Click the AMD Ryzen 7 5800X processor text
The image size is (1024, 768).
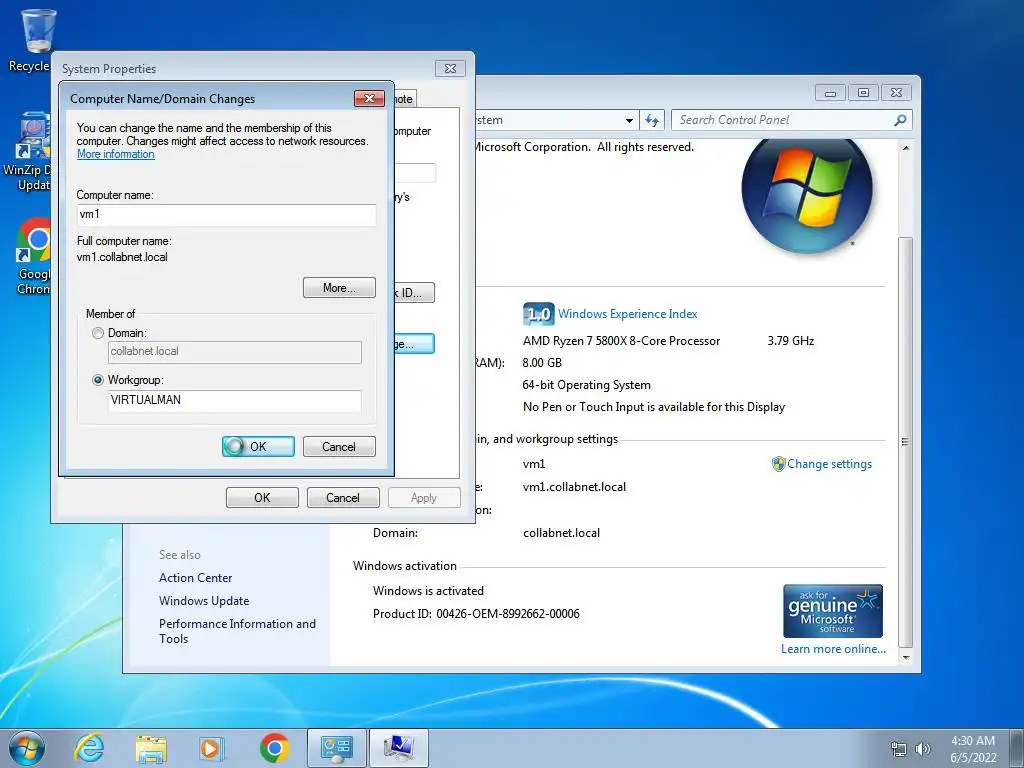tap(621, 341)
